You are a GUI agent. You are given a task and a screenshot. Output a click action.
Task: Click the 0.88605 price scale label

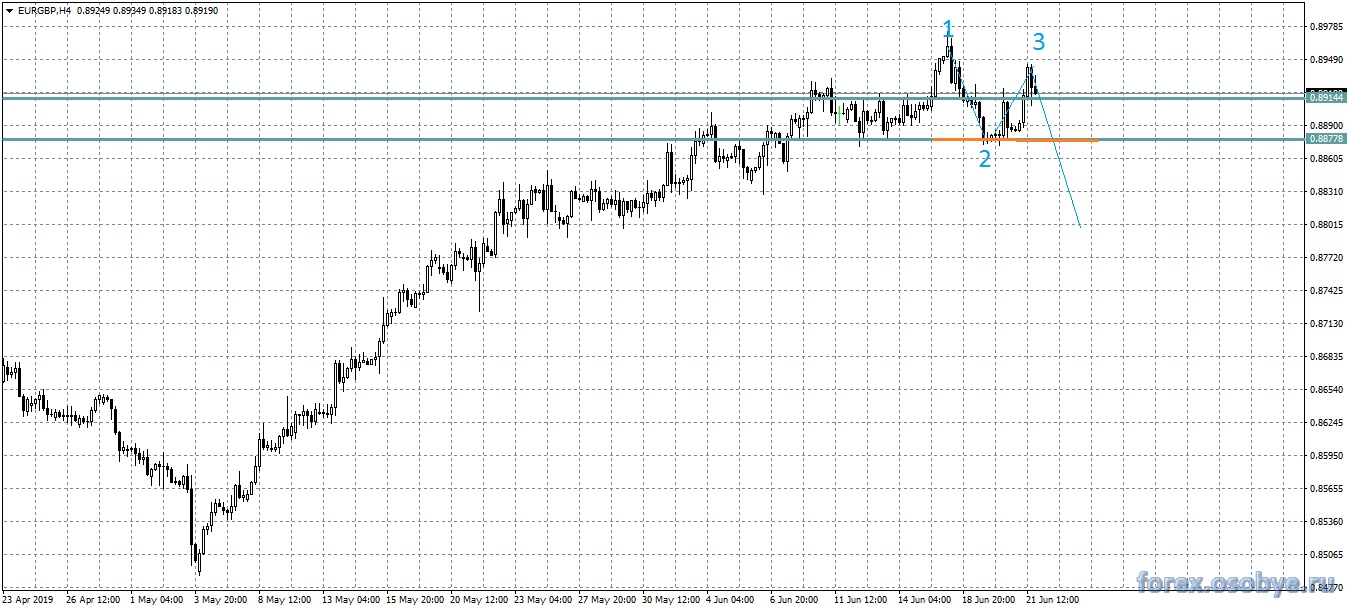pyautogui.click(x=1327, y=159)
